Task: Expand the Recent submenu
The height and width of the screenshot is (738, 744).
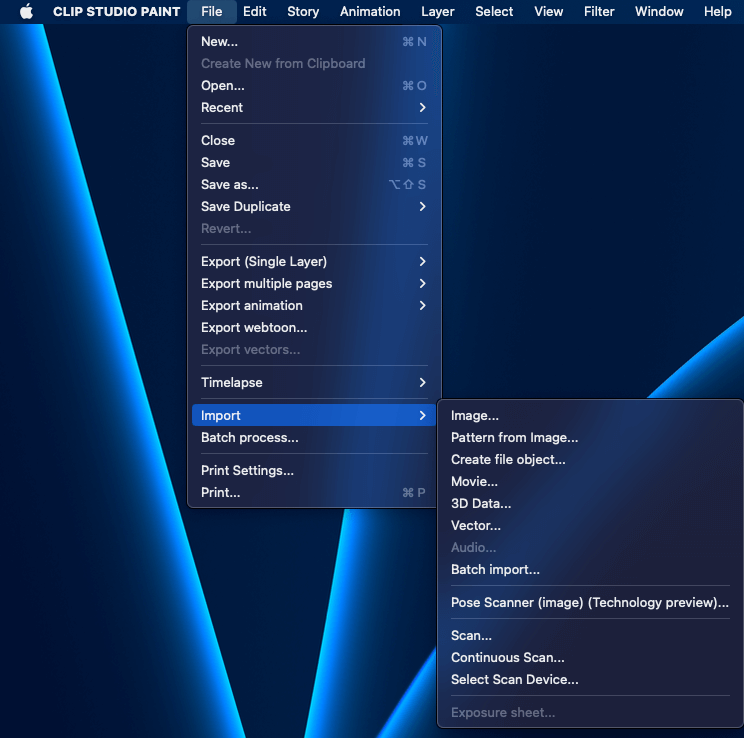Action: click(x=314, y=108)
